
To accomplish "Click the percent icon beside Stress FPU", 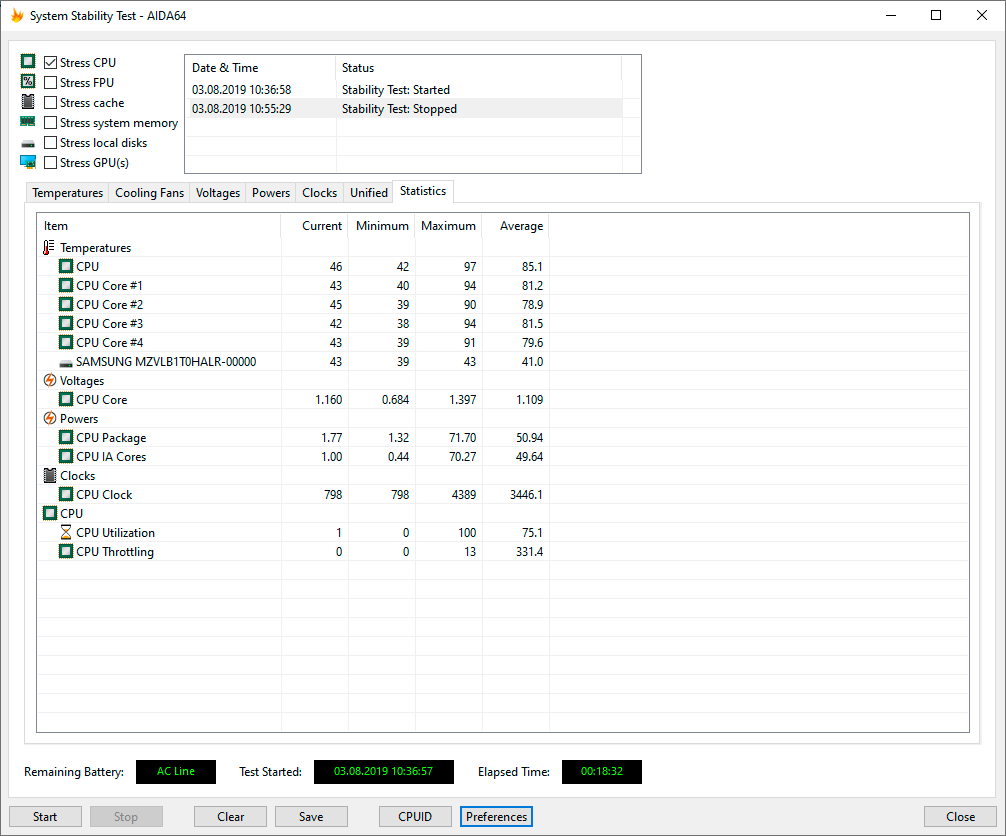I will pos(28,81).
